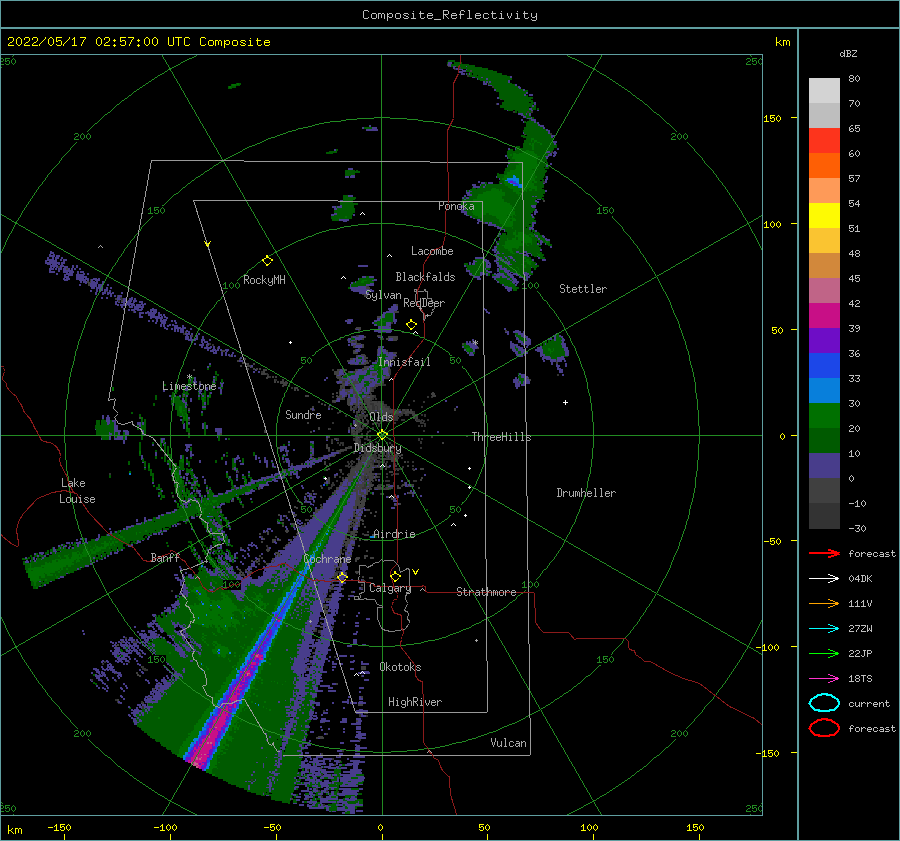Screen dimensions: 900x841
Task: Click the Lake Louise label
Action: point(77,491)
